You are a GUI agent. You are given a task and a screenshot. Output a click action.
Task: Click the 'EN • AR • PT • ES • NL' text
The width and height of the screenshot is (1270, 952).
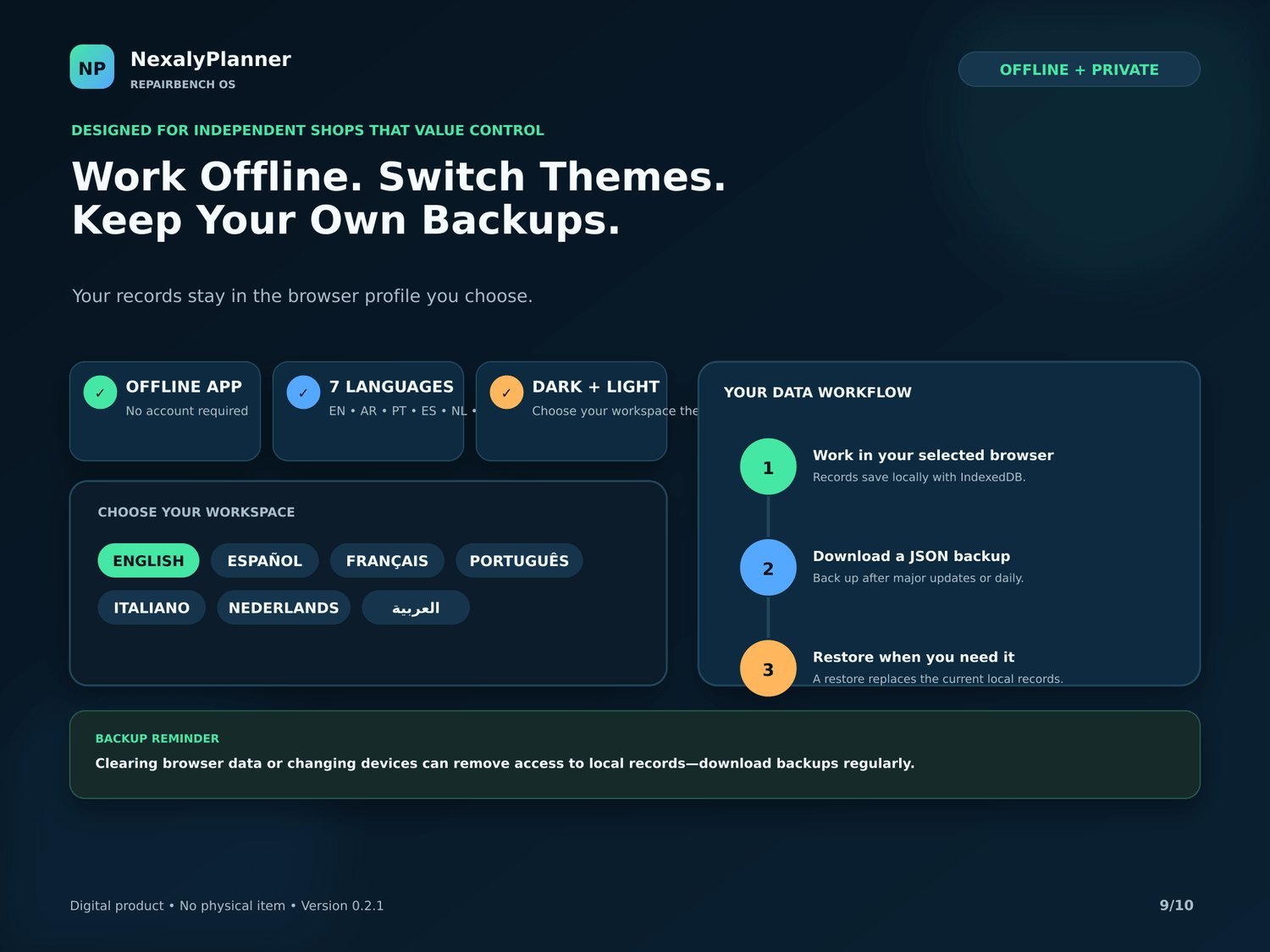403,410
